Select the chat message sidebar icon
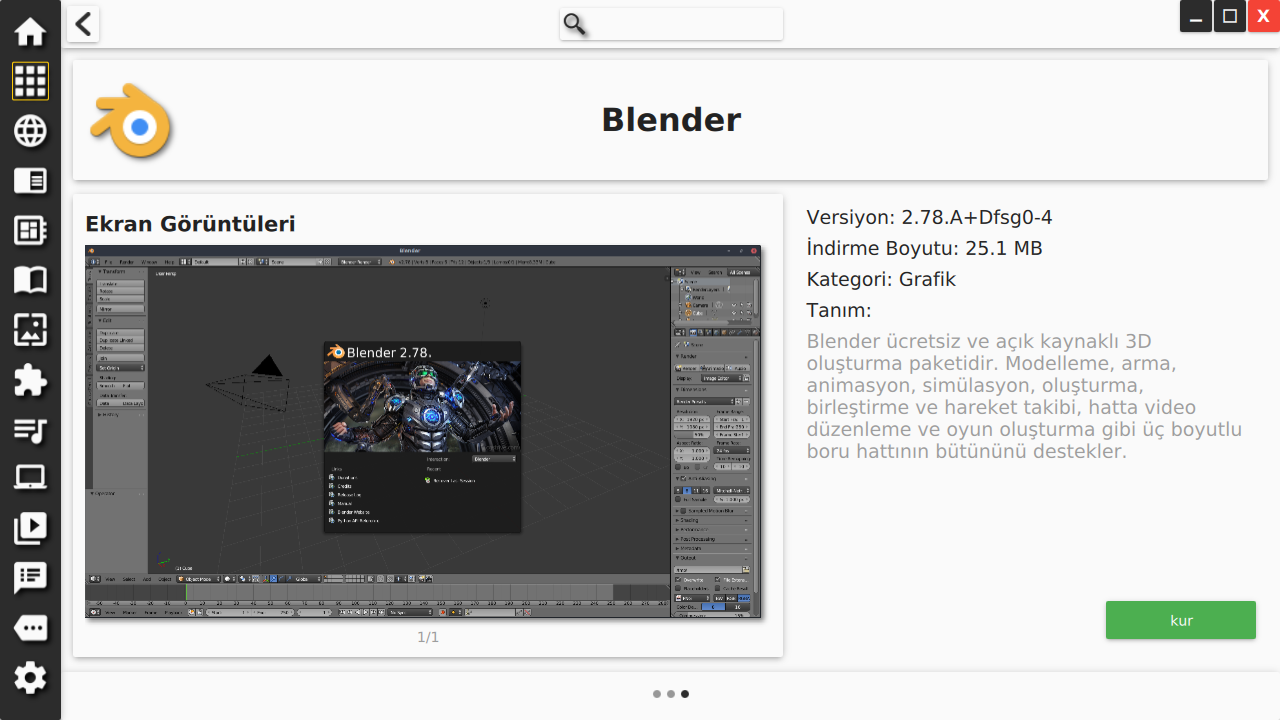 tap(30, 578)
